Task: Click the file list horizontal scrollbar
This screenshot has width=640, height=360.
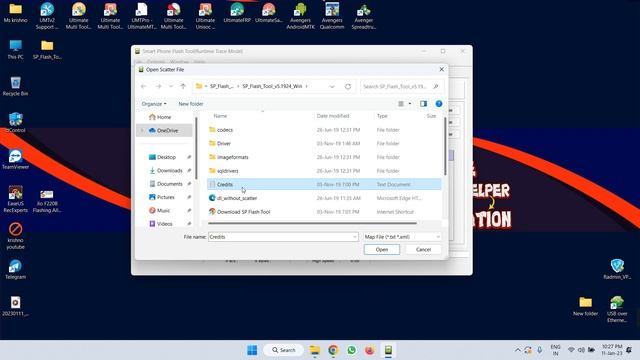Action: (312, 223)
